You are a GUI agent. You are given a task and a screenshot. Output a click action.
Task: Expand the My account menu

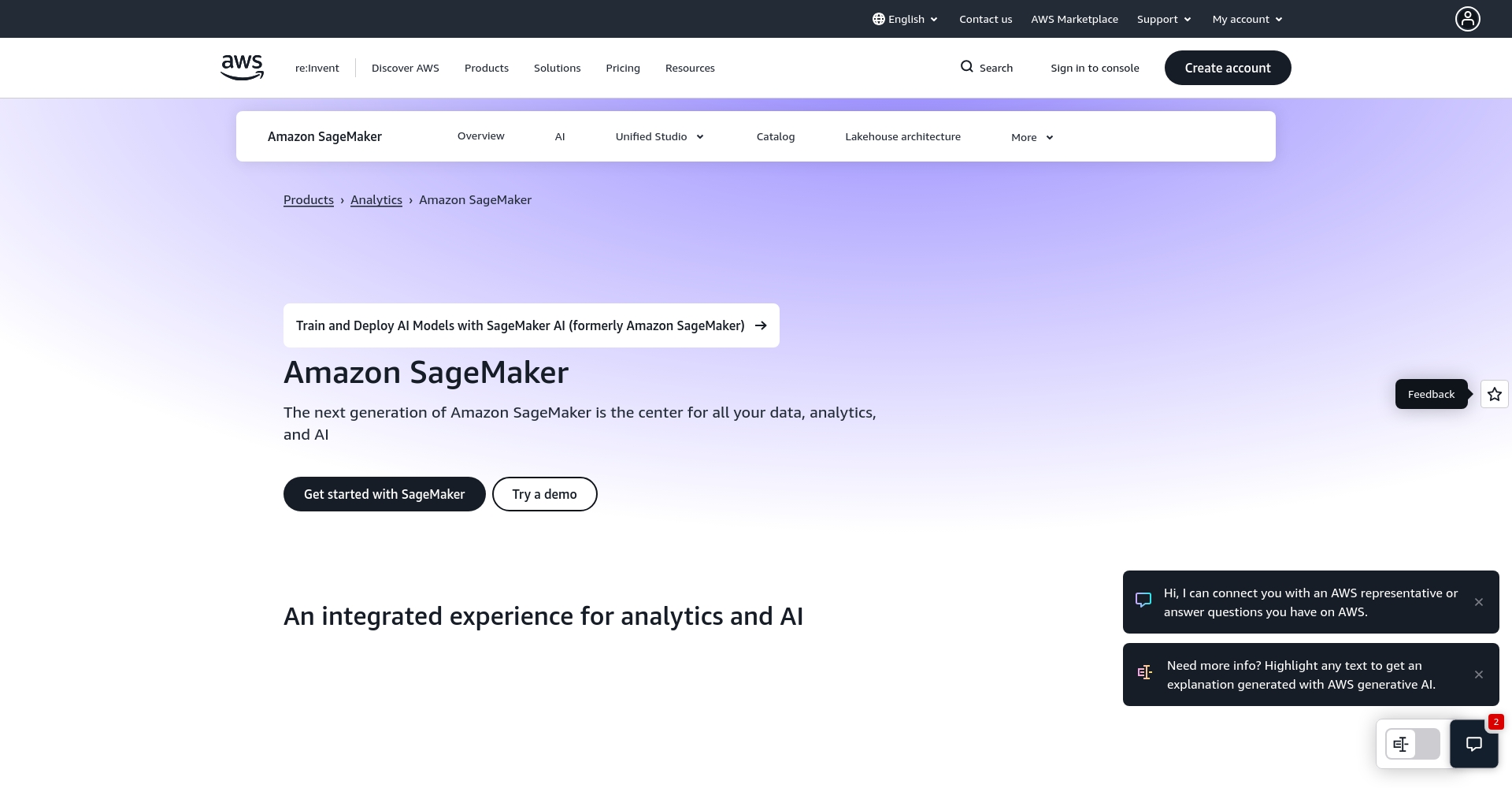click(x=1247, y=19)
